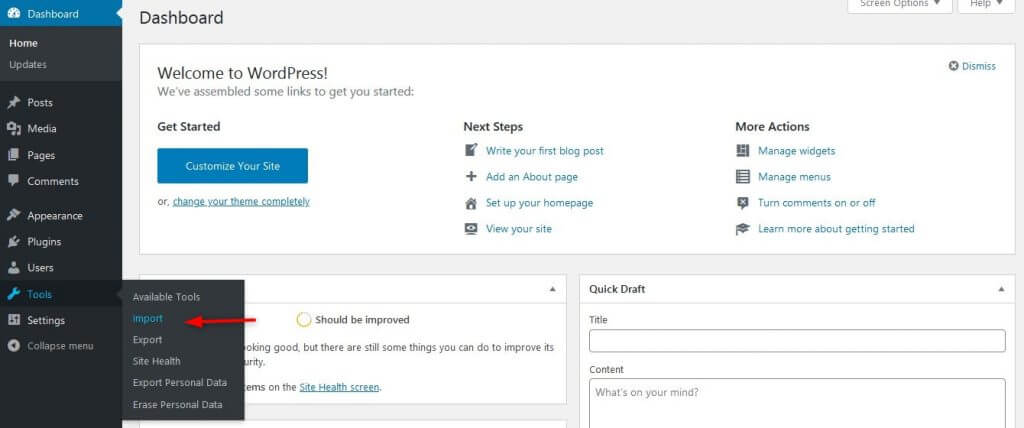Screen dimensions: 1024x428
Task: Click the Comments speech bubble icon
Action: [x=14, y=181]
